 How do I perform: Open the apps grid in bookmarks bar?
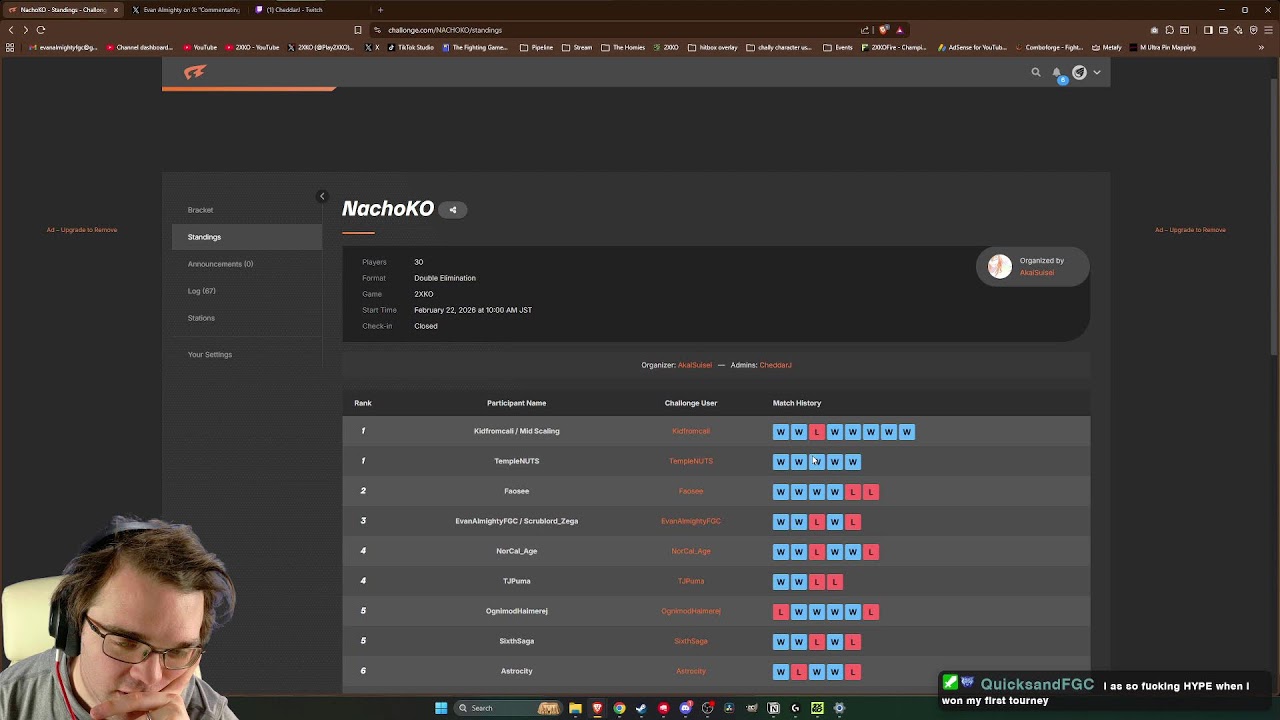[x=10, y=47]
